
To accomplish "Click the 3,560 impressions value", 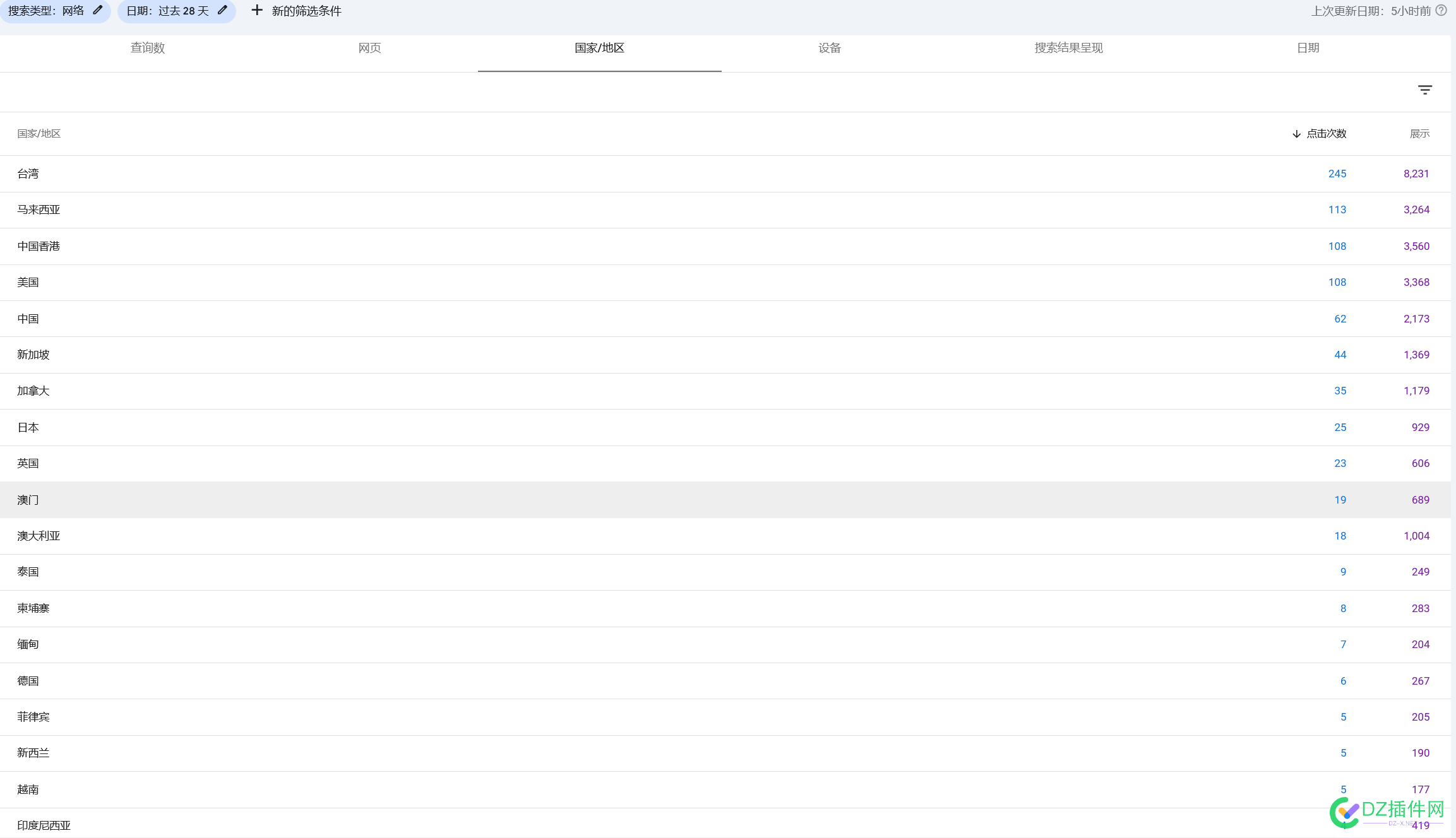I will [x=1416, y=246].
